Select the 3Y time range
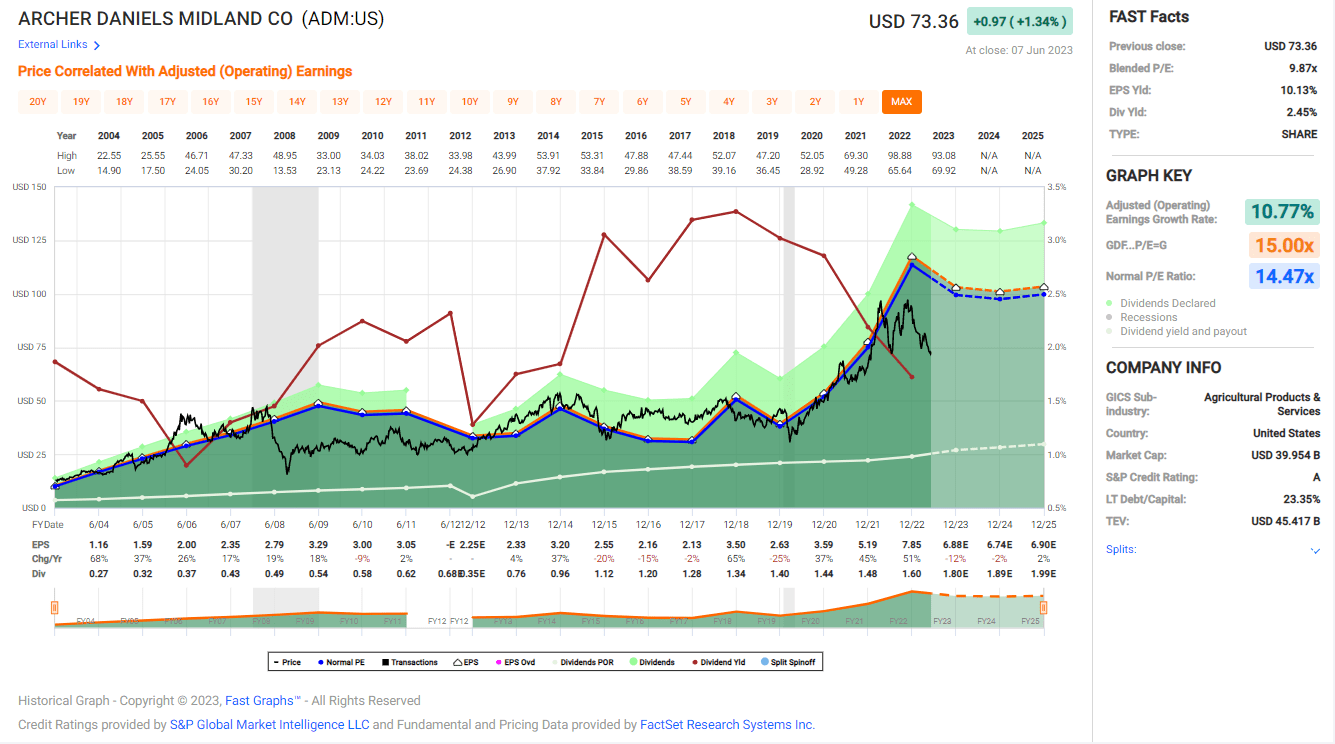The width and height of the screenshot is (1335, 744). click(x=772, y=102)
